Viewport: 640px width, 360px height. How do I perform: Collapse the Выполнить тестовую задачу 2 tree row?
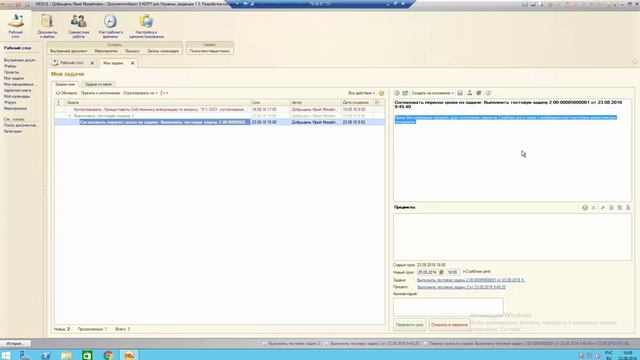[x=69, y=116]
